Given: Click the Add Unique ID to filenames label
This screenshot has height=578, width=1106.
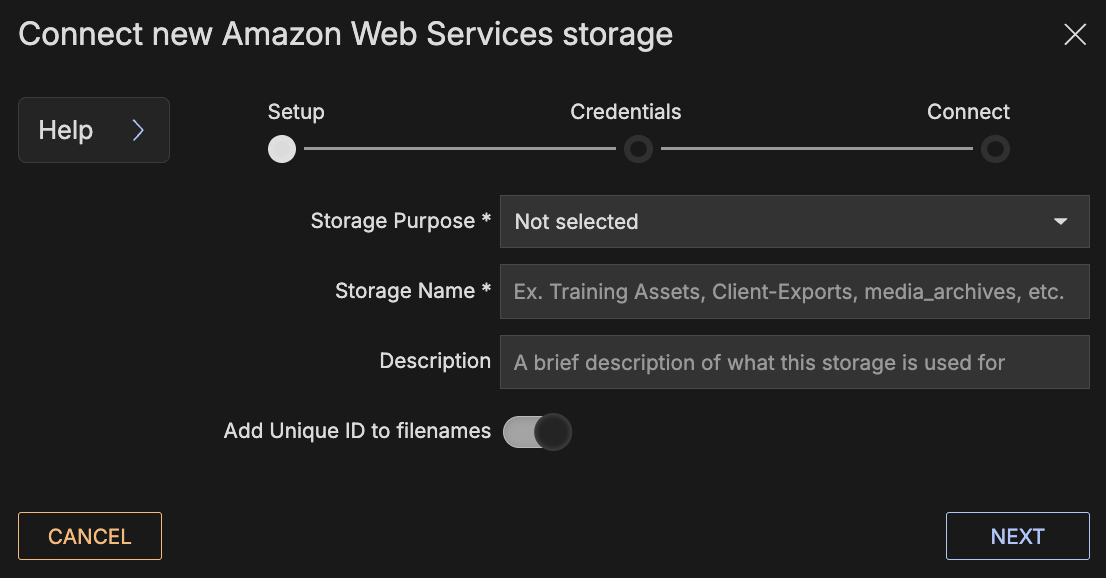Looking at the screenshot, I should pyautogui.click(x=357, y=431).
